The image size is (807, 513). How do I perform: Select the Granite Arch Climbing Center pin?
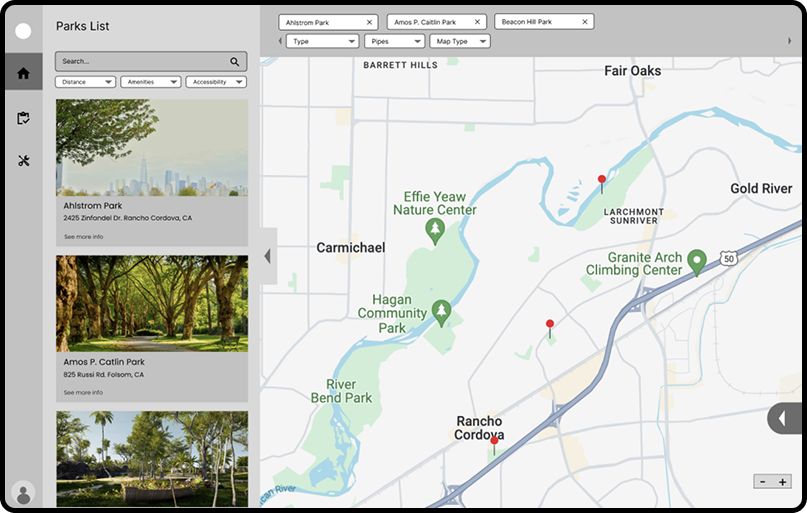point(697,261)
